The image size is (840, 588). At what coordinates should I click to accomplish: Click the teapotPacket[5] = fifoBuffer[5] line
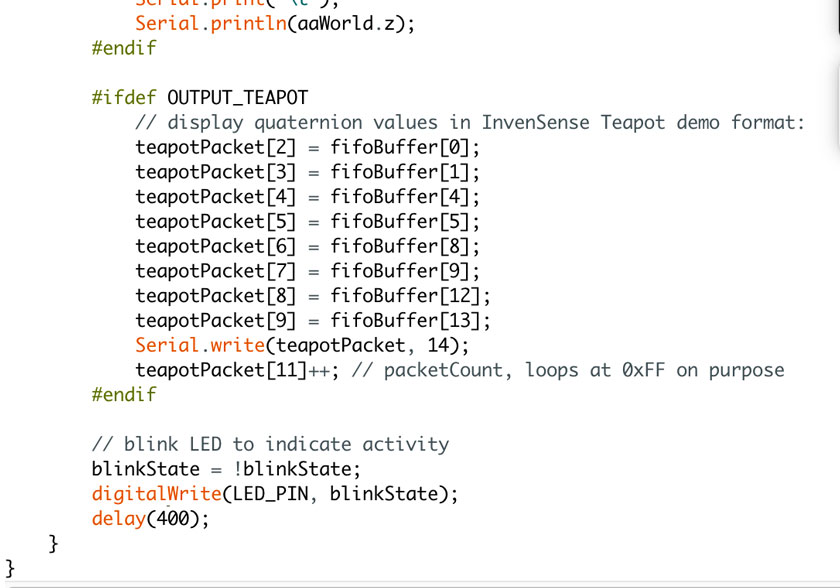[x=308, y=222]
